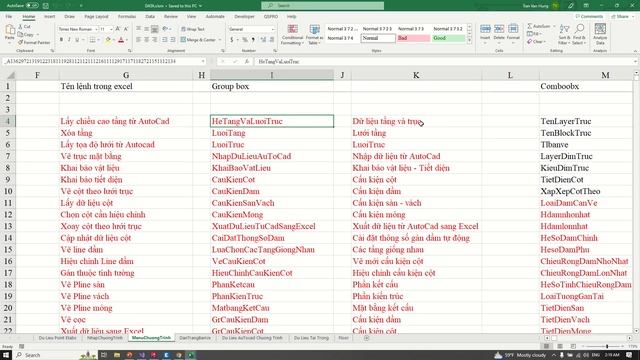Click the Format Painter brush
Image resolution: width=640 pixels, height=360 pixels.
[34, 42]
